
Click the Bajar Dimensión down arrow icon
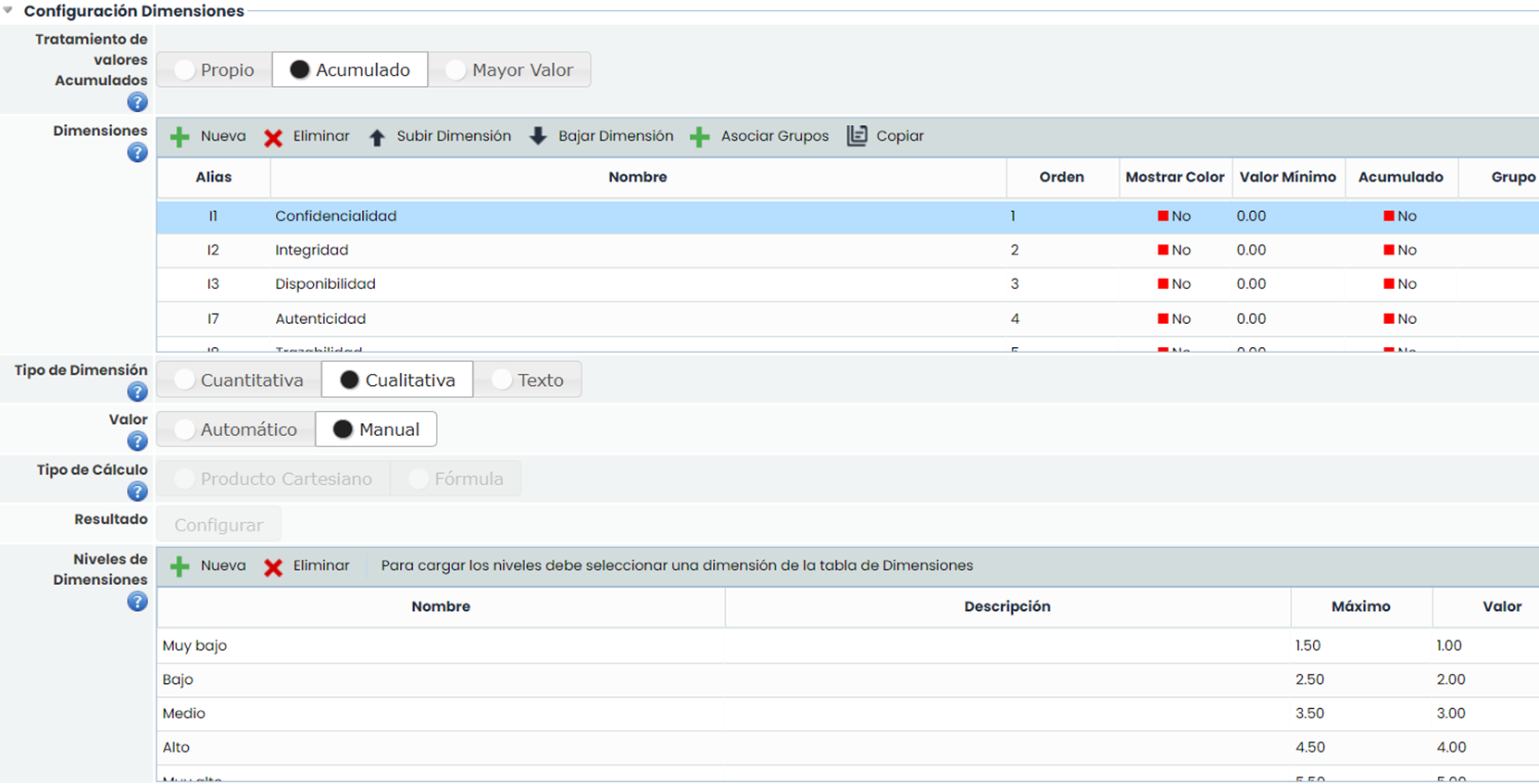point(538,136)
